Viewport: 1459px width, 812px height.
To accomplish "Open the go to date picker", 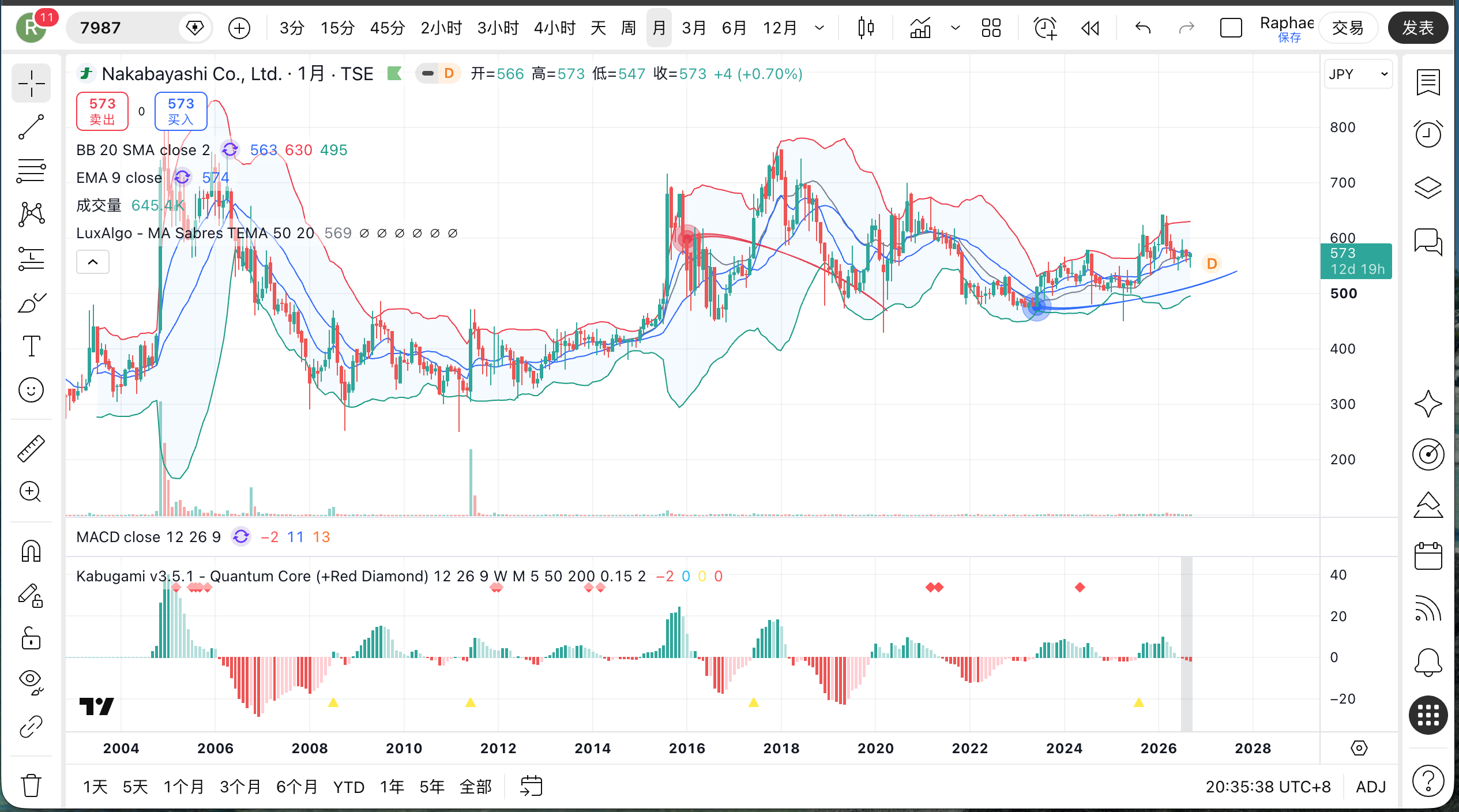I will tap(531, 786).
